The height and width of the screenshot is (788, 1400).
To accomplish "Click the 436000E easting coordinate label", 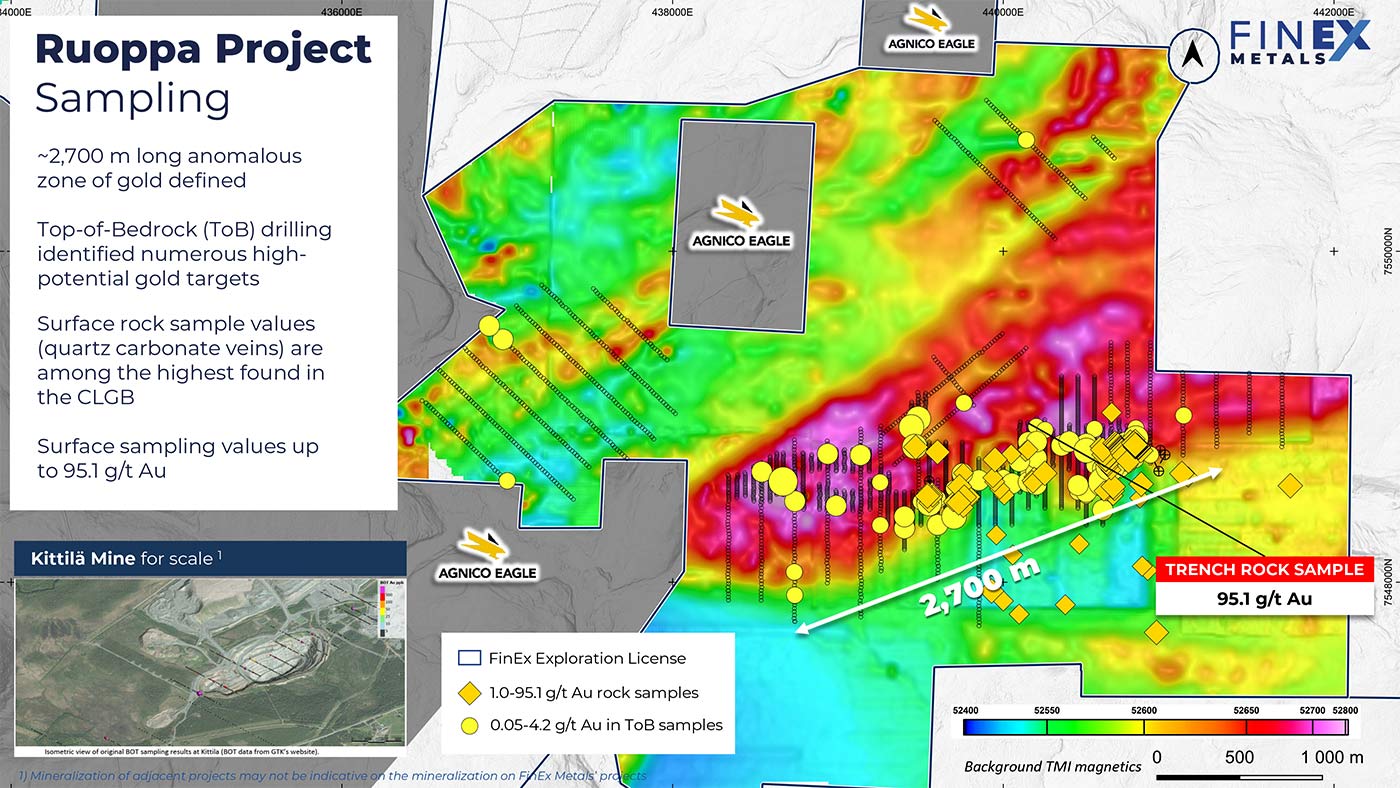I will click(x=340, y=12).
